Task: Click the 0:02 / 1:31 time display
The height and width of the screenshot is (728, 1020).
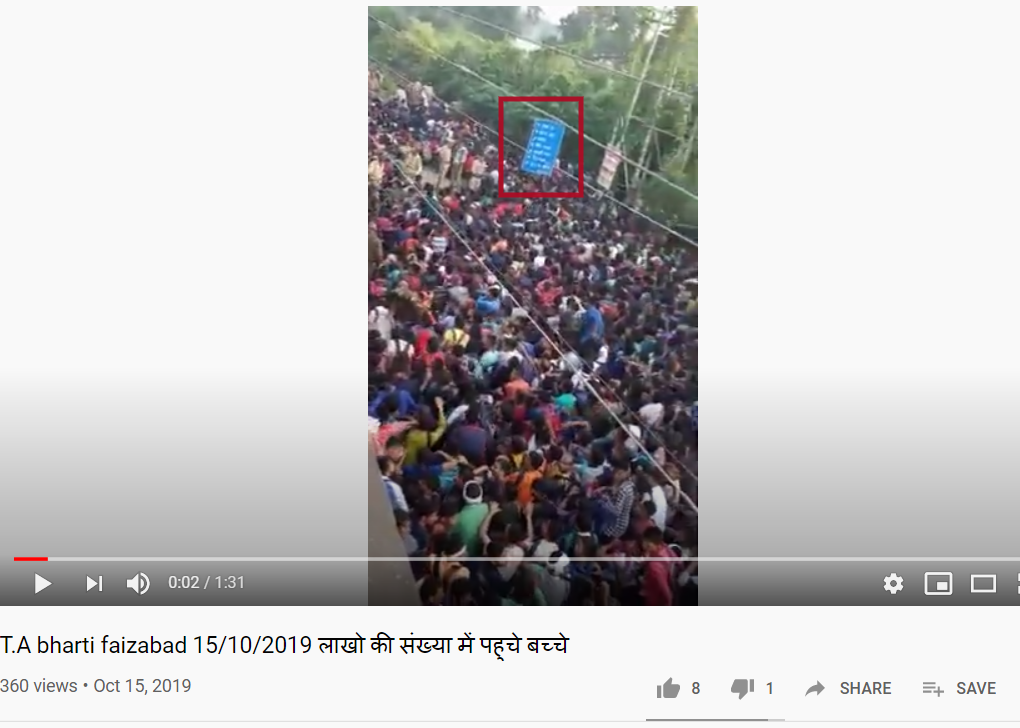Action: coord(206,582)
